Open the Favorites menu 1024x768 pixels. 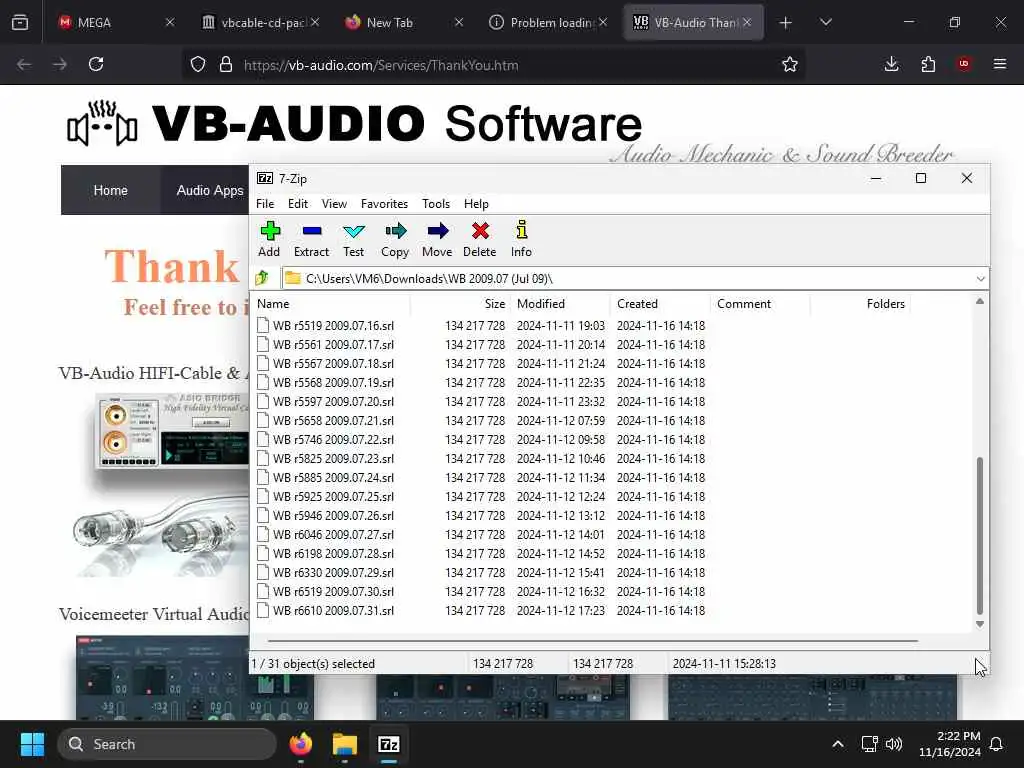coord(384,204)
